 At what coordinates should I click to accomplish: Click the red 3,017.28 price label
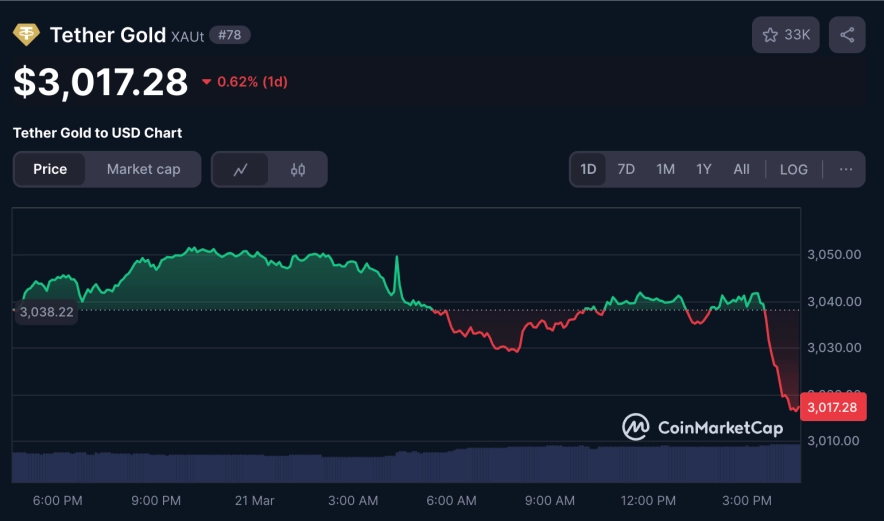[832, 407]
